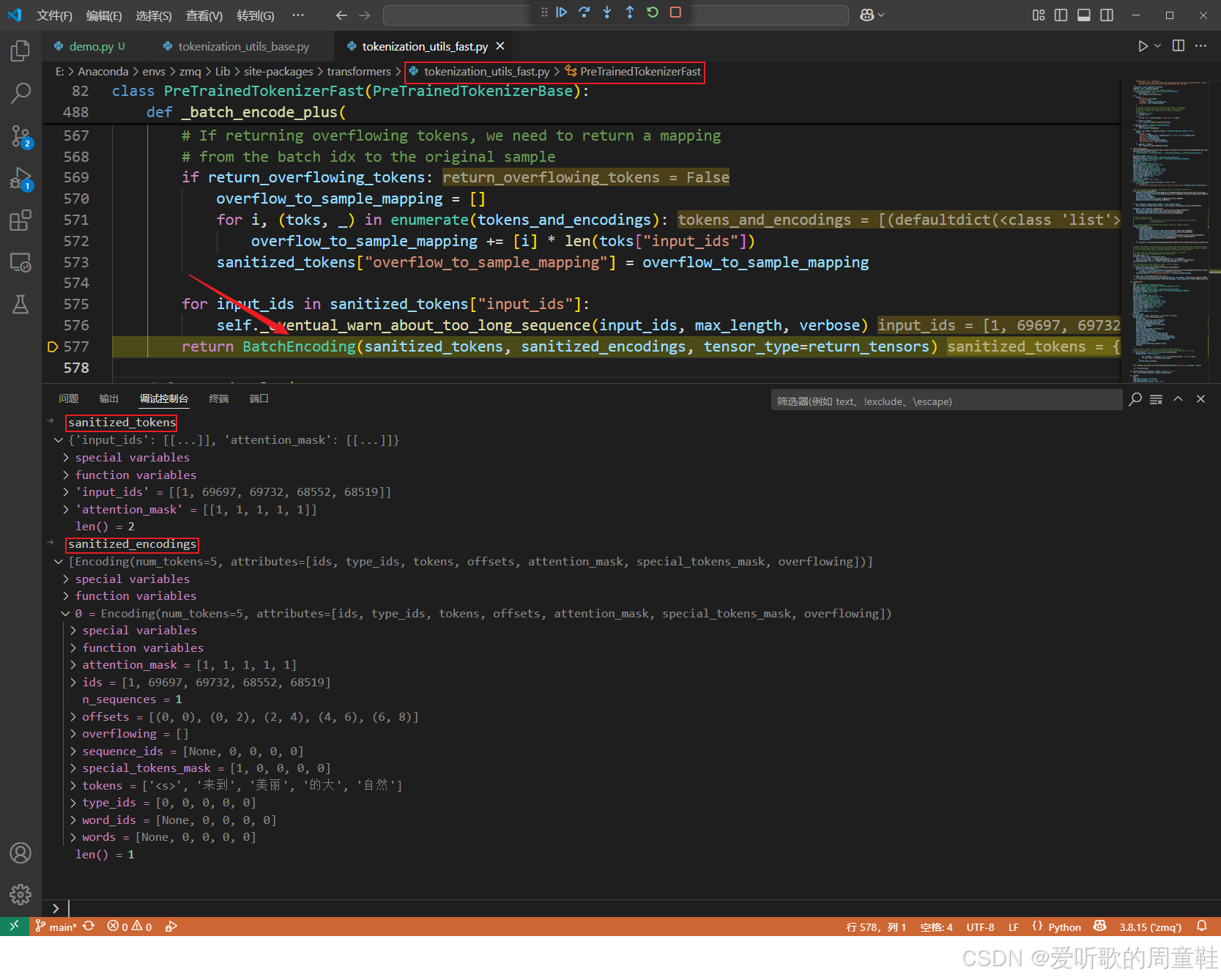This screenshot has height=980, width=1221.
Task: Open the Copilot chat icon in title bar
Action: click(867, 15)
